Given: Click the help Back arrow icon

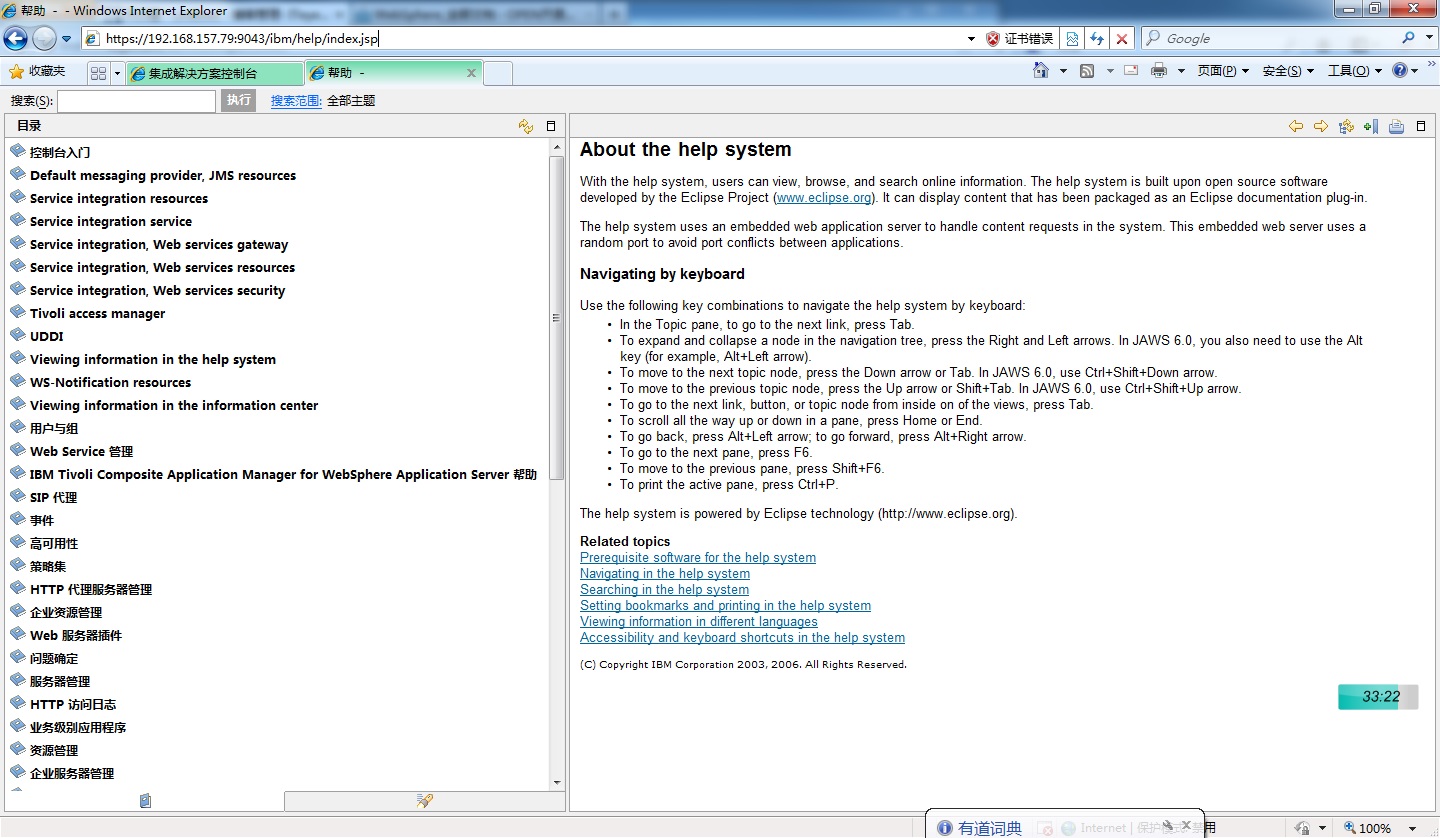Looking at the screenshot, I should point(1296,126).
